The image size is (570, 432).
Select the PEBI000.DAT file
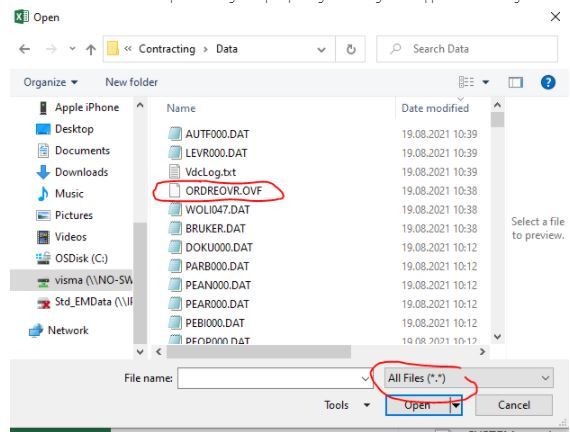click(x=215, y=323)
